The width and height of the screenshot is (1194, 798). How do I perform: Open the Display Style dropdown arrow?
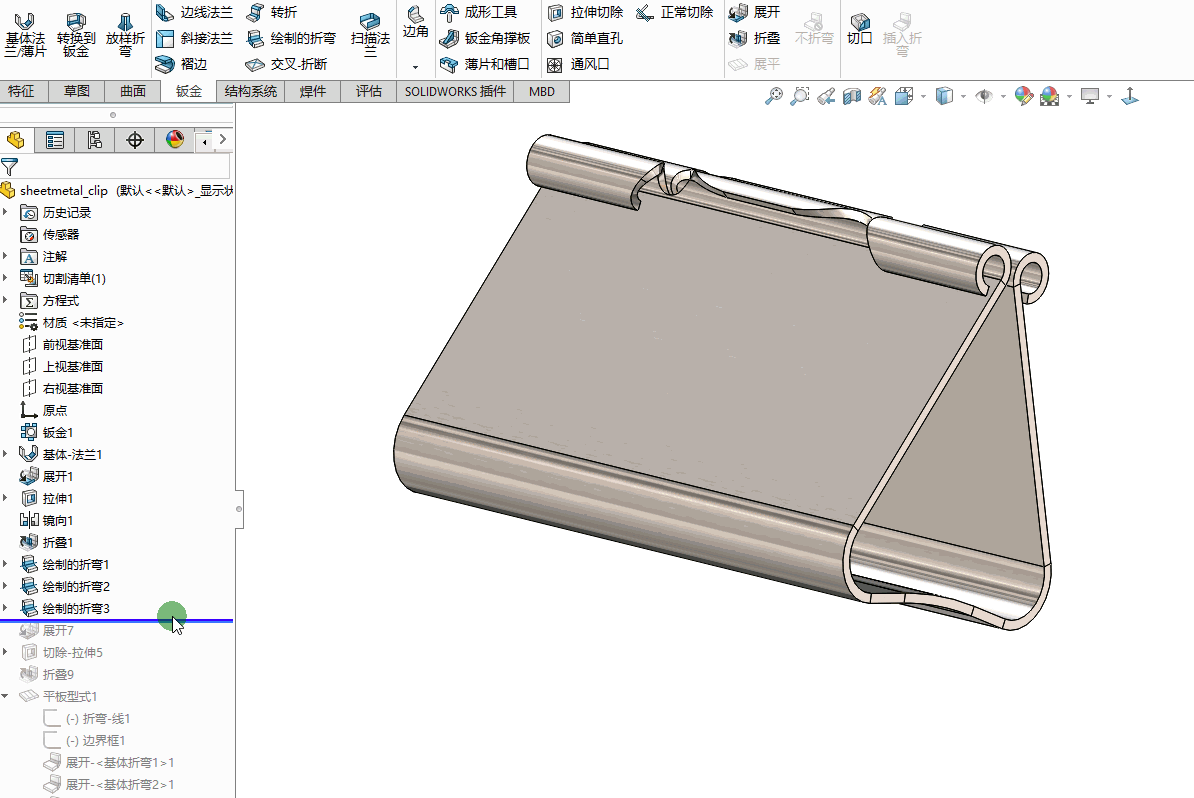(x=963, y=97)
